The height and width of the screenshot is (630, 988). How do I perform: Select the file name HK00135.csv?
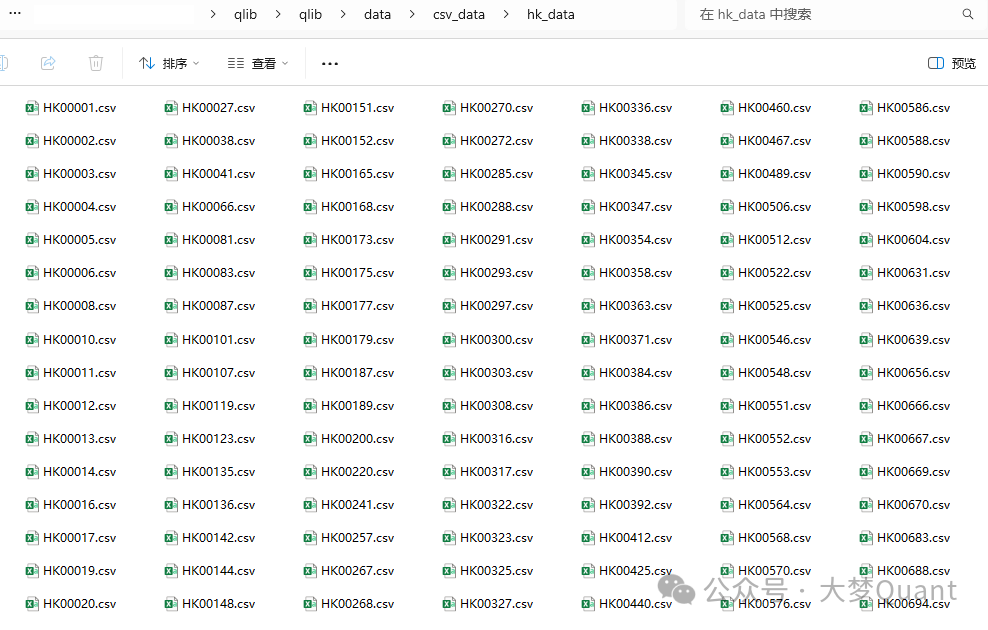pyautogui.click(x=219, y=472)
